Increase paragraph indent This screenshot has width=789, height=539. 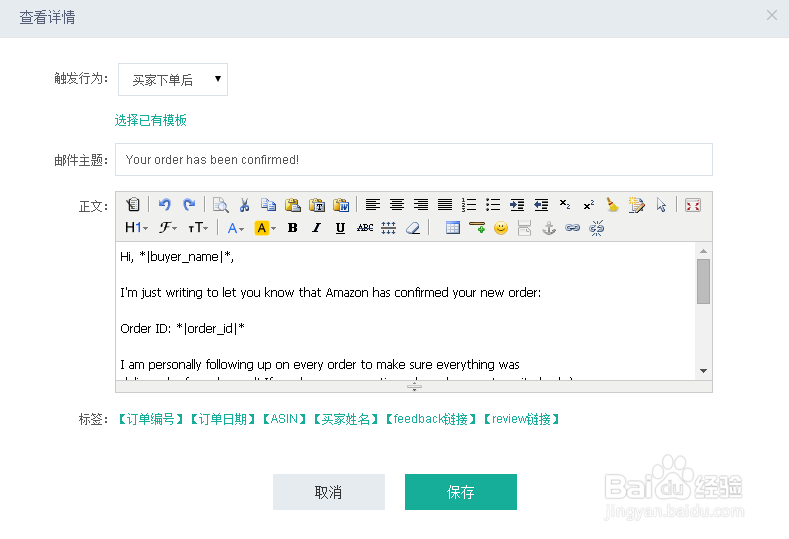517,204
